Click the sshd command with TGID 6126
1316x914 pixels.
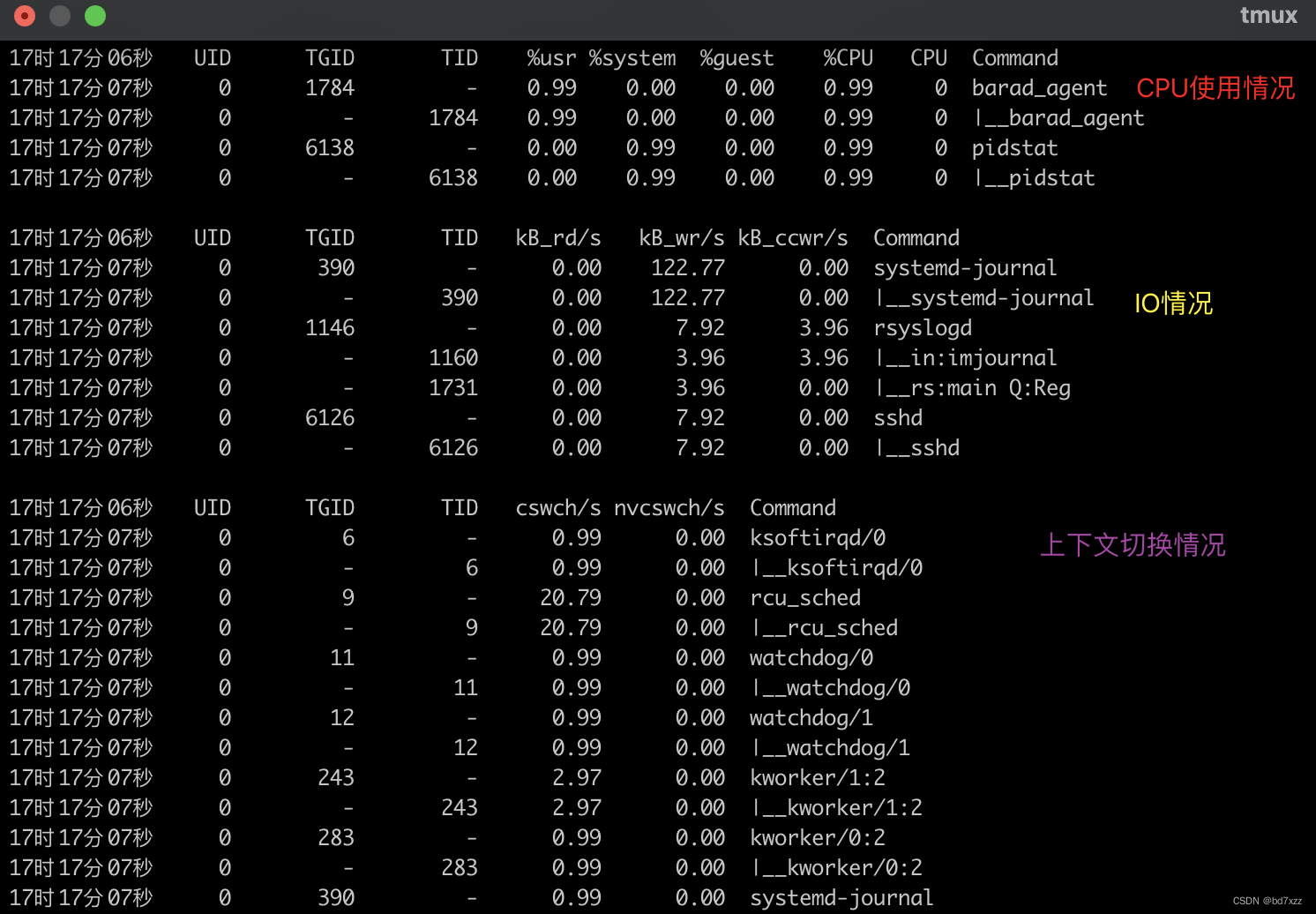click(x=898, y=418)
